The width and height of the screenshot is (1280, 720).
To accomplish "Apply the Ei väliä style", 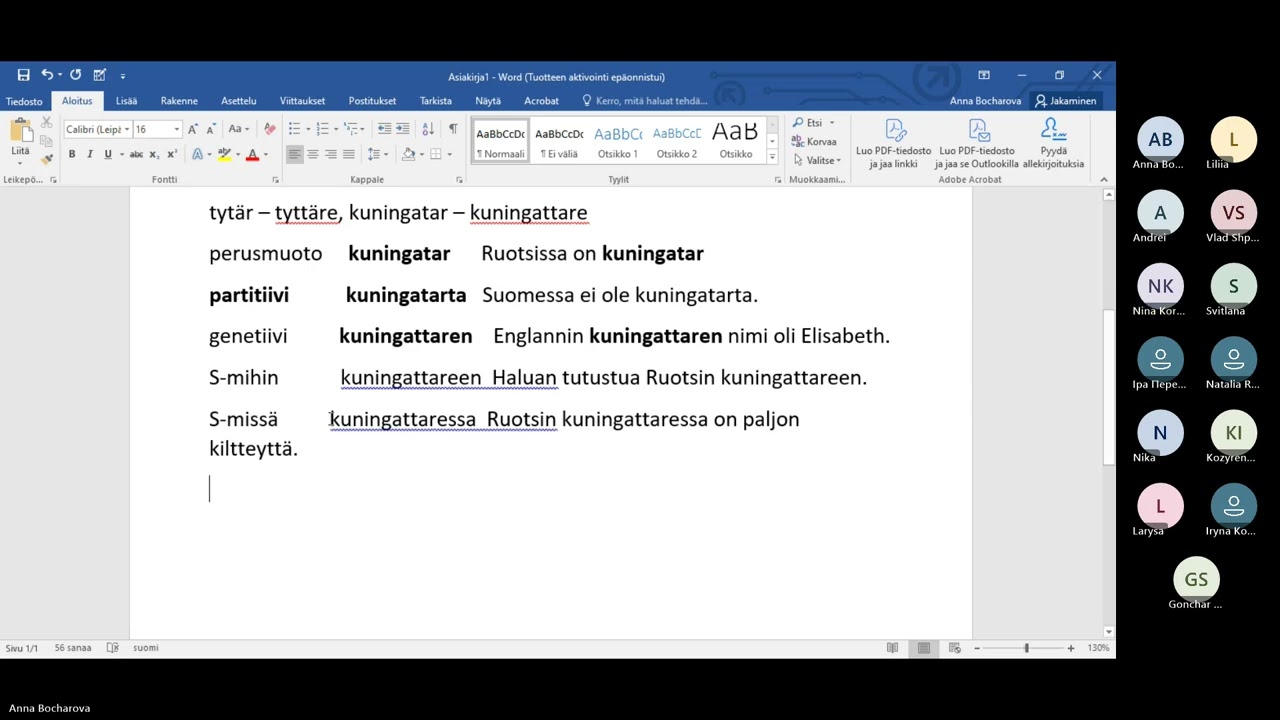I will 559,141.
